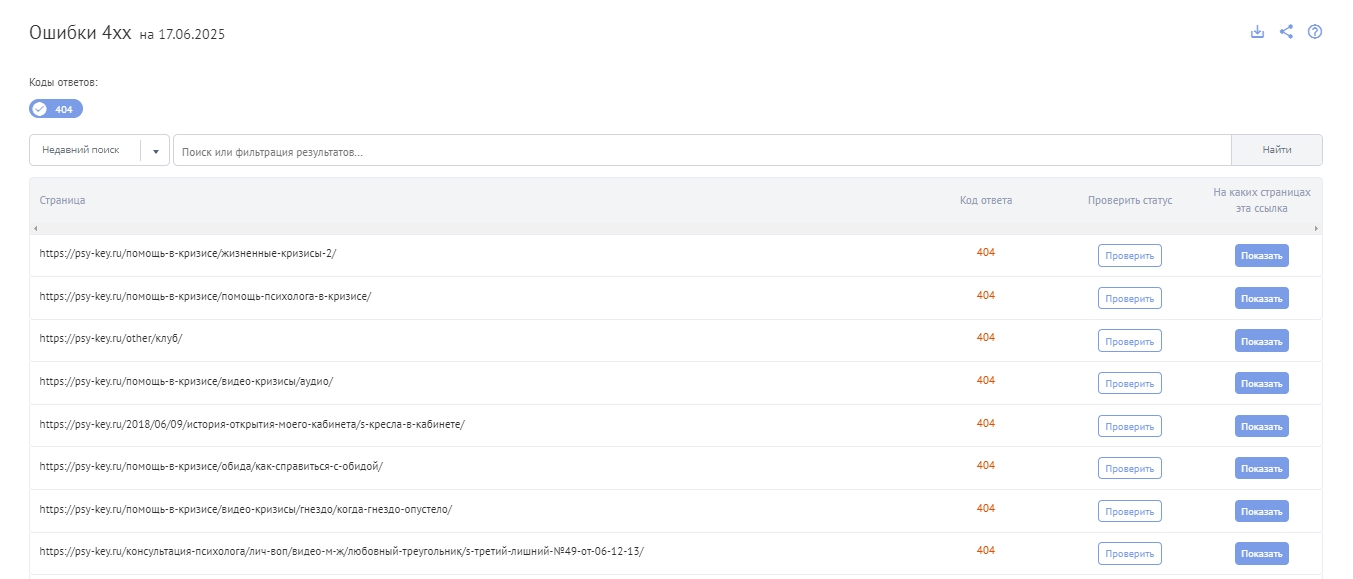
Task: Click Показать for жизненные-кризисы-2 row
Action: (x=1262, y=256)
